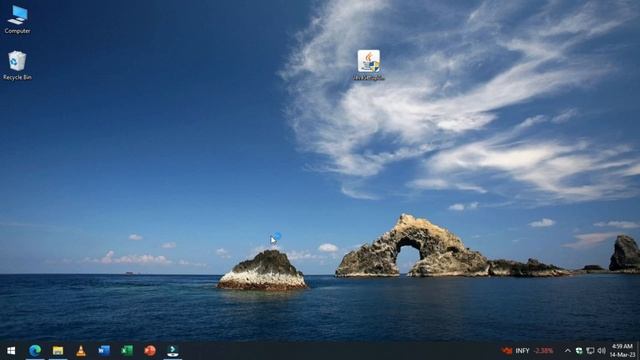Open the green security tray icon
Image resolution: width=640 pixels, height=360 pixels.
pyautogui.click(x=579, y=351)
